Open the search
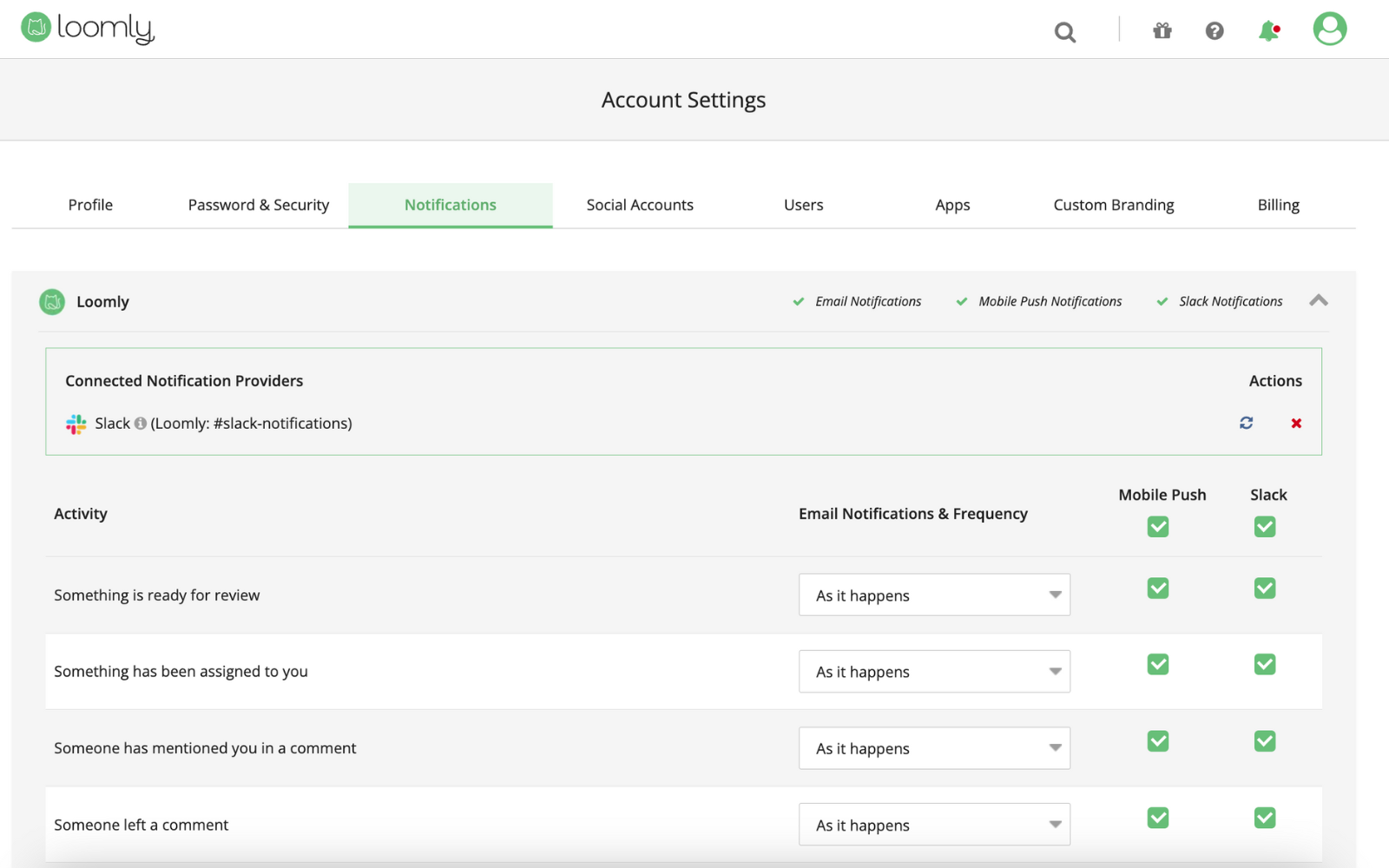The image size is (1389, 868). [1064, 31]
